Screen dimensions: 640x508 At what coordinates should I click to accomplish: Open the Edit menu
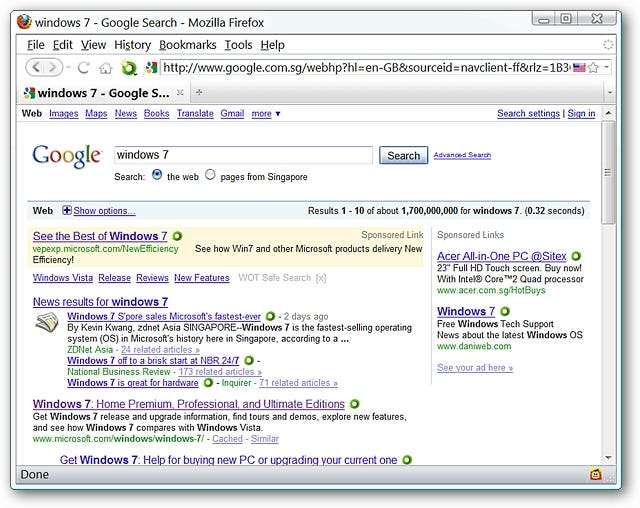(x=63, y=45)
